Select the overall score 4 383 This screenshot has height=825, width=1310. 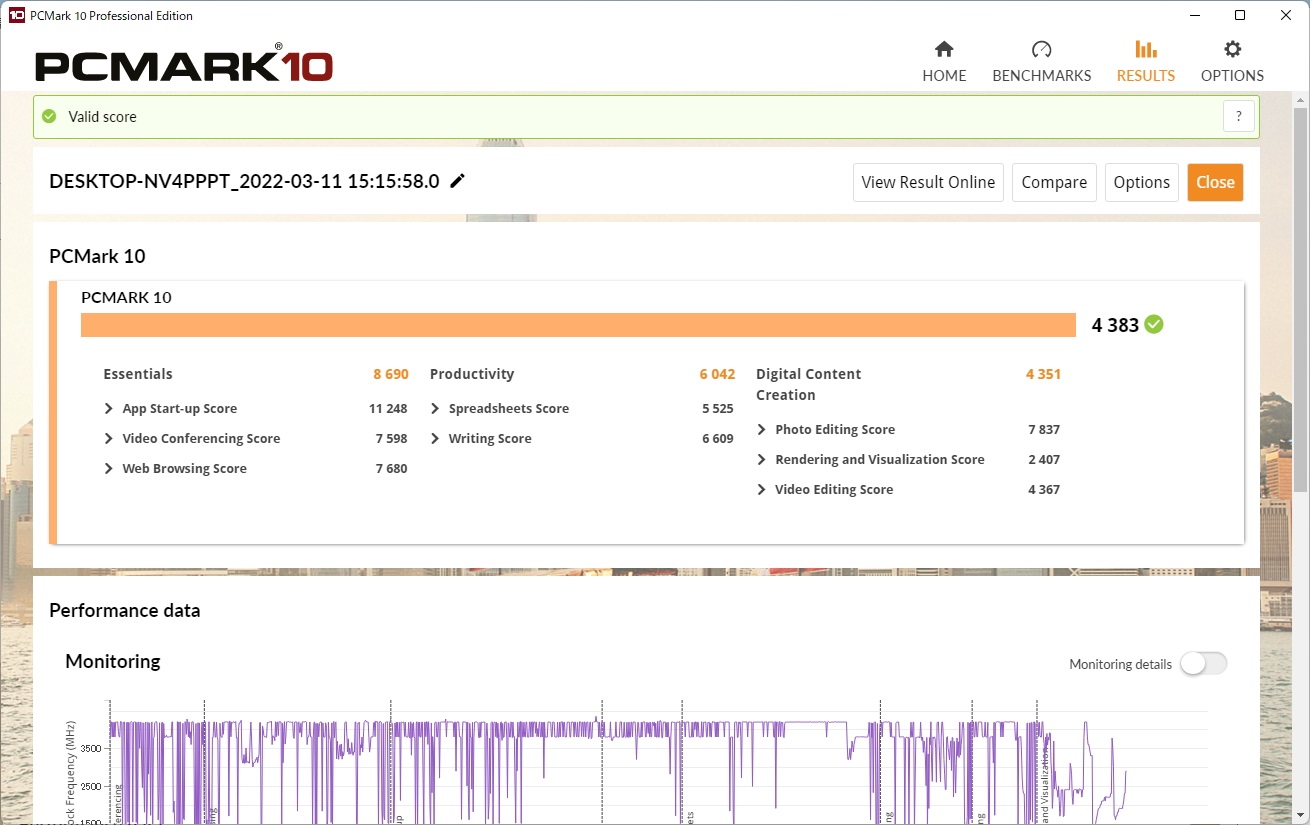(1115, 325)
